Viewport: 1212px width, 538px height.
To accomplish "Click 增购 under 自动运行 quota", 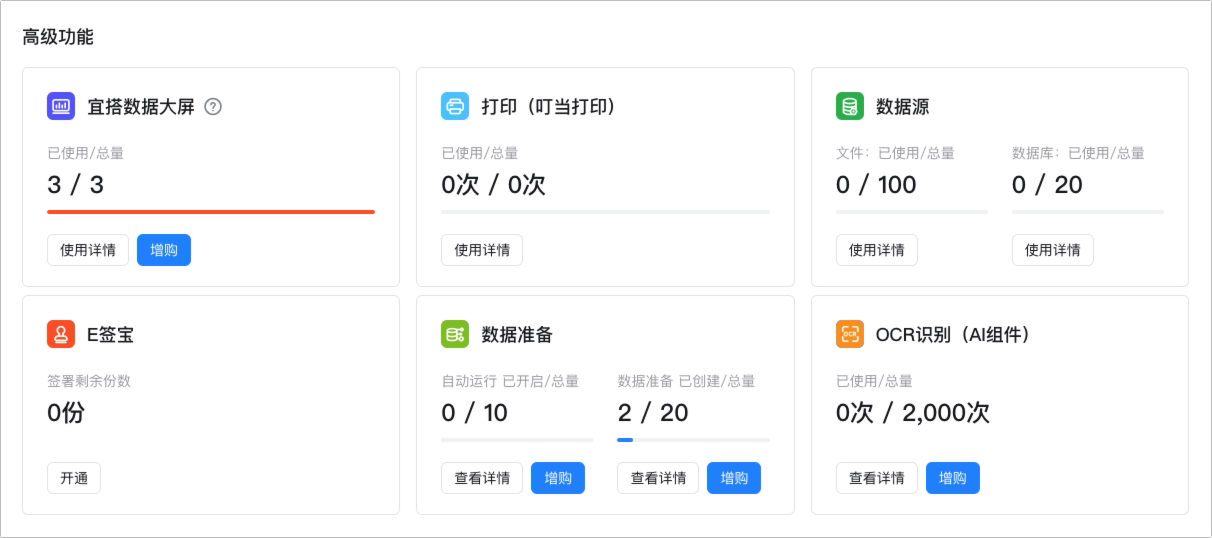I will pyautogui.click(x=558, y=478).
